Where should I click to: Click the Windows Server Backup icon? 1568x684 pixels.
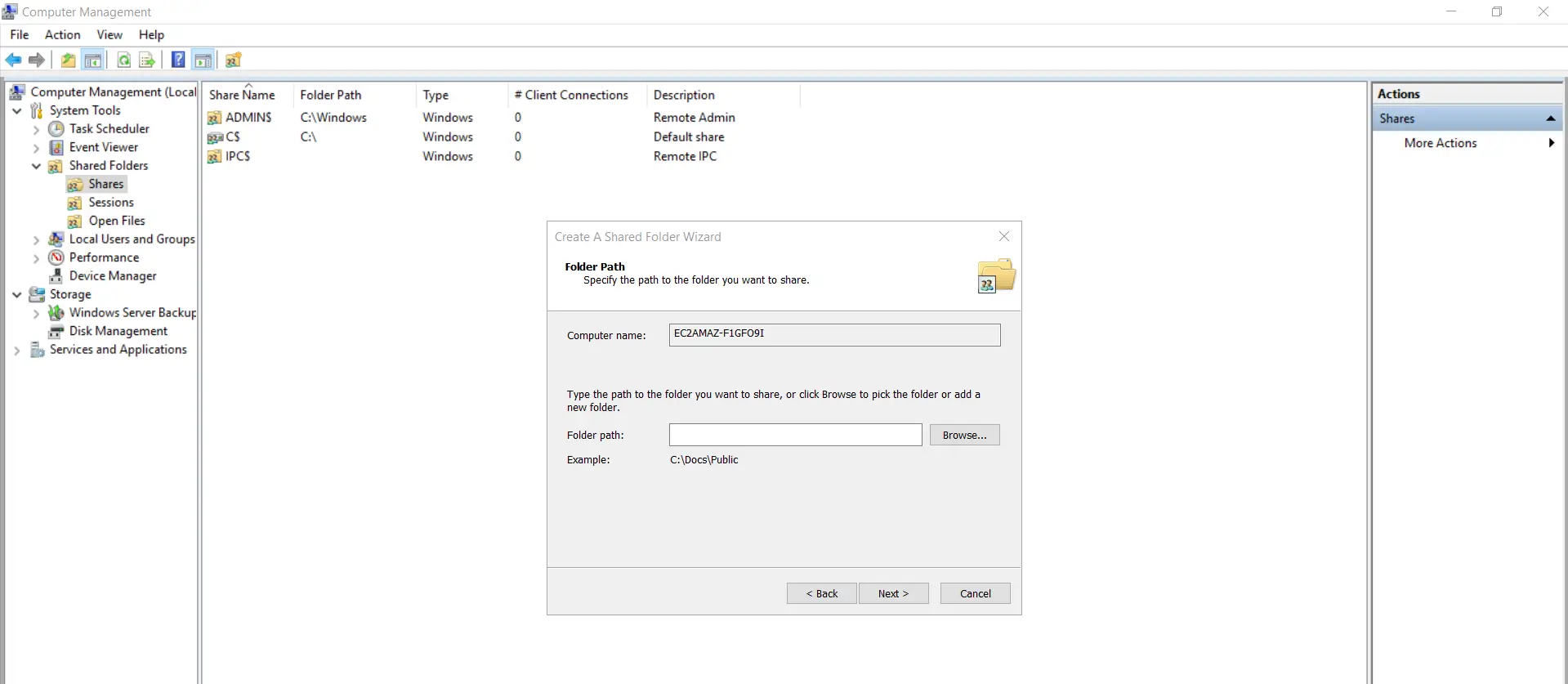[56, 313]
